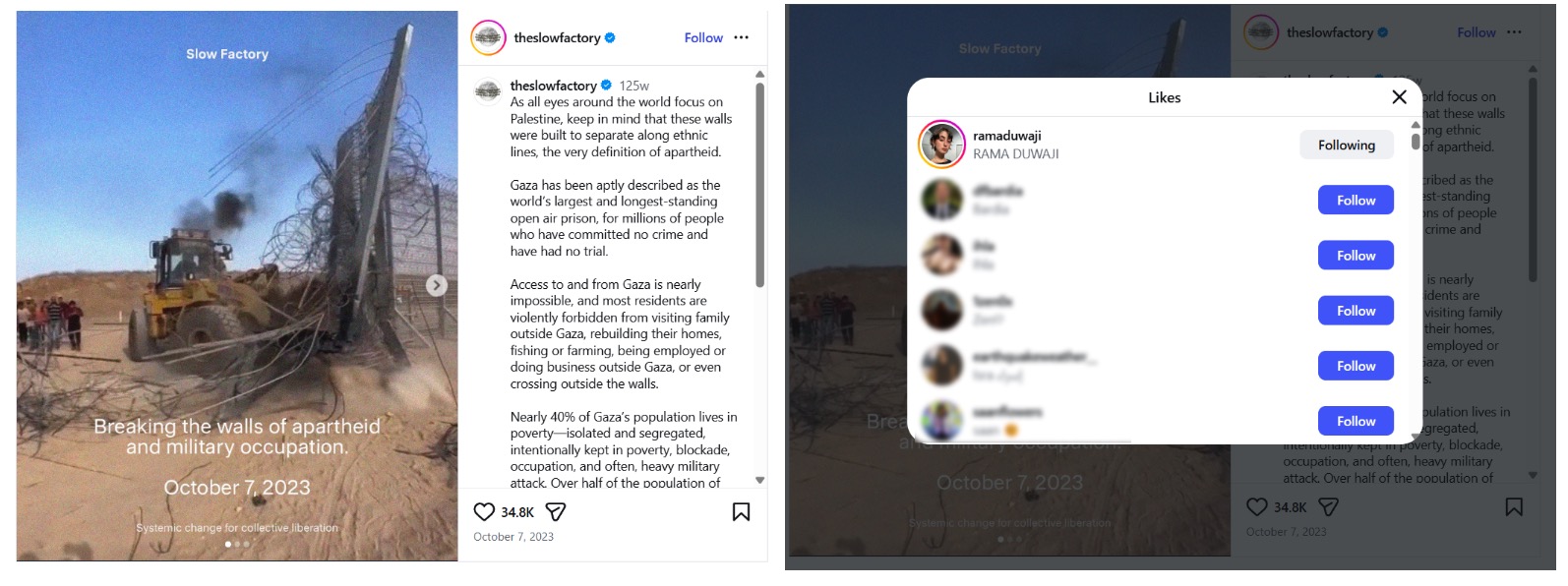This screenshot has width=1568, height=586.
Task: Like the post with the heart icon in the undimmed post
Action: 484,512
